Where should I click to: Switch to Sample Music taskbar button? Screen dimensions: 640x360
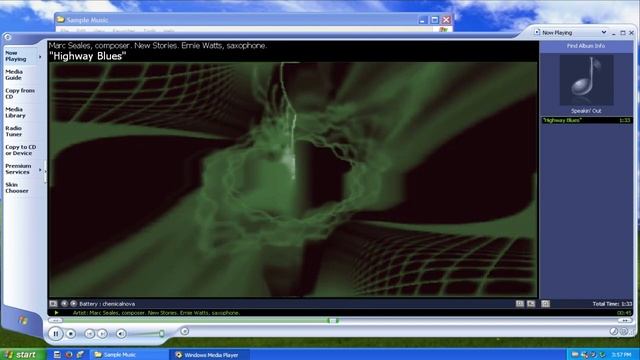129,355
